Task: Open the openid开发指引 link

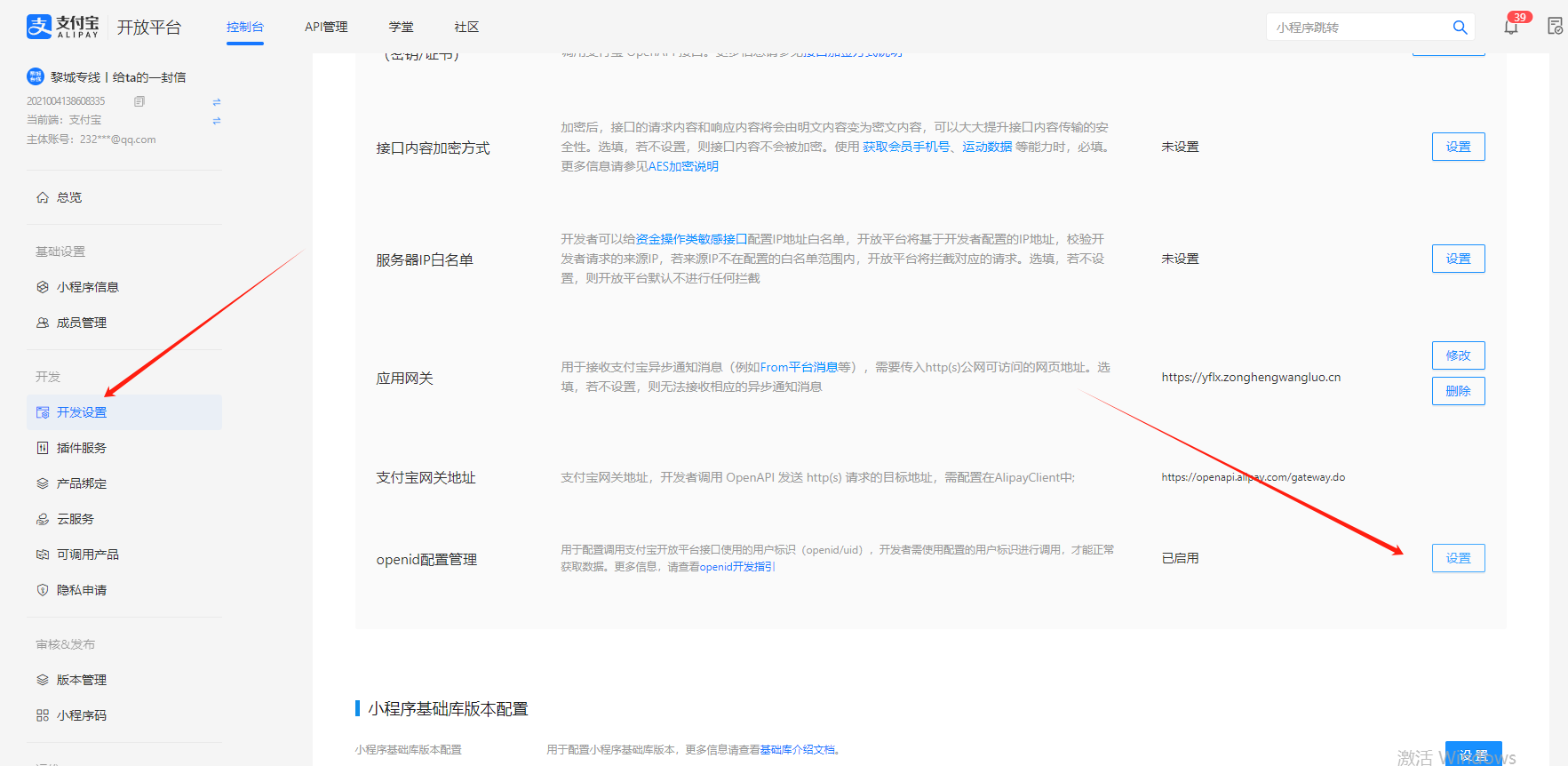Action: pyautogui.click(x=736, y=566)
